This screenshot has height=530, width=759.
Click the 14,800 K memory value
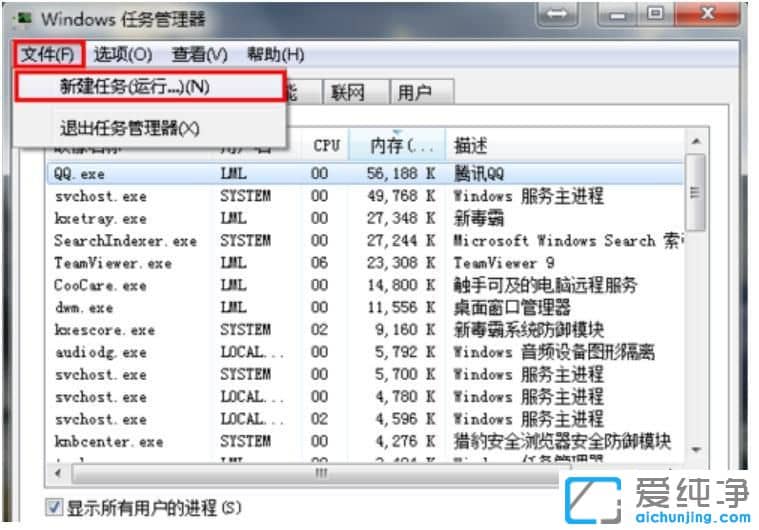pos(401,285)
